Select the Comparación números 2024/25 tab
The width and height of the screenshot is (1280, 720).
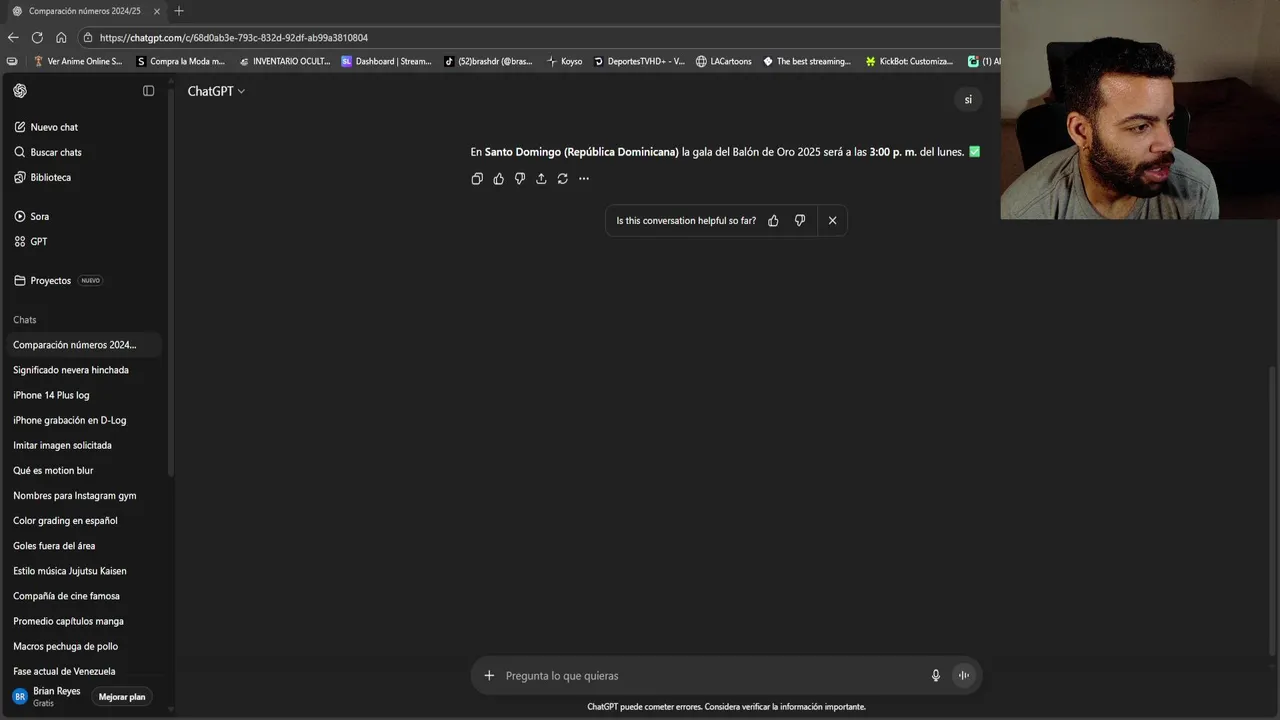(85, 11)
